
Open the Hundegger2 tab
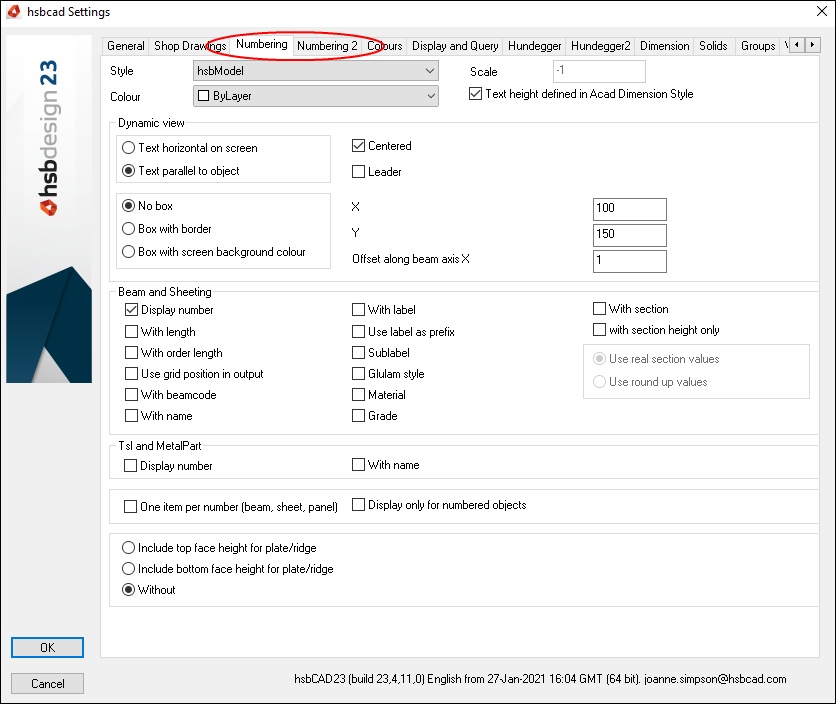[600, 46]
